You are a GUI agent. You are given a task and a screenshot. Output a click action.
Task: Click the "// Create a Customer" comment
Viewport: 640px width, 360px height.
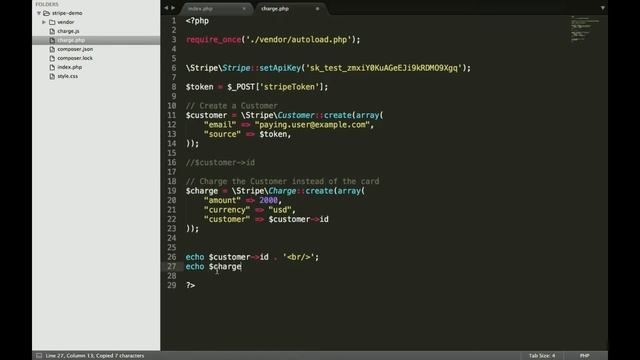pos(232,106)
